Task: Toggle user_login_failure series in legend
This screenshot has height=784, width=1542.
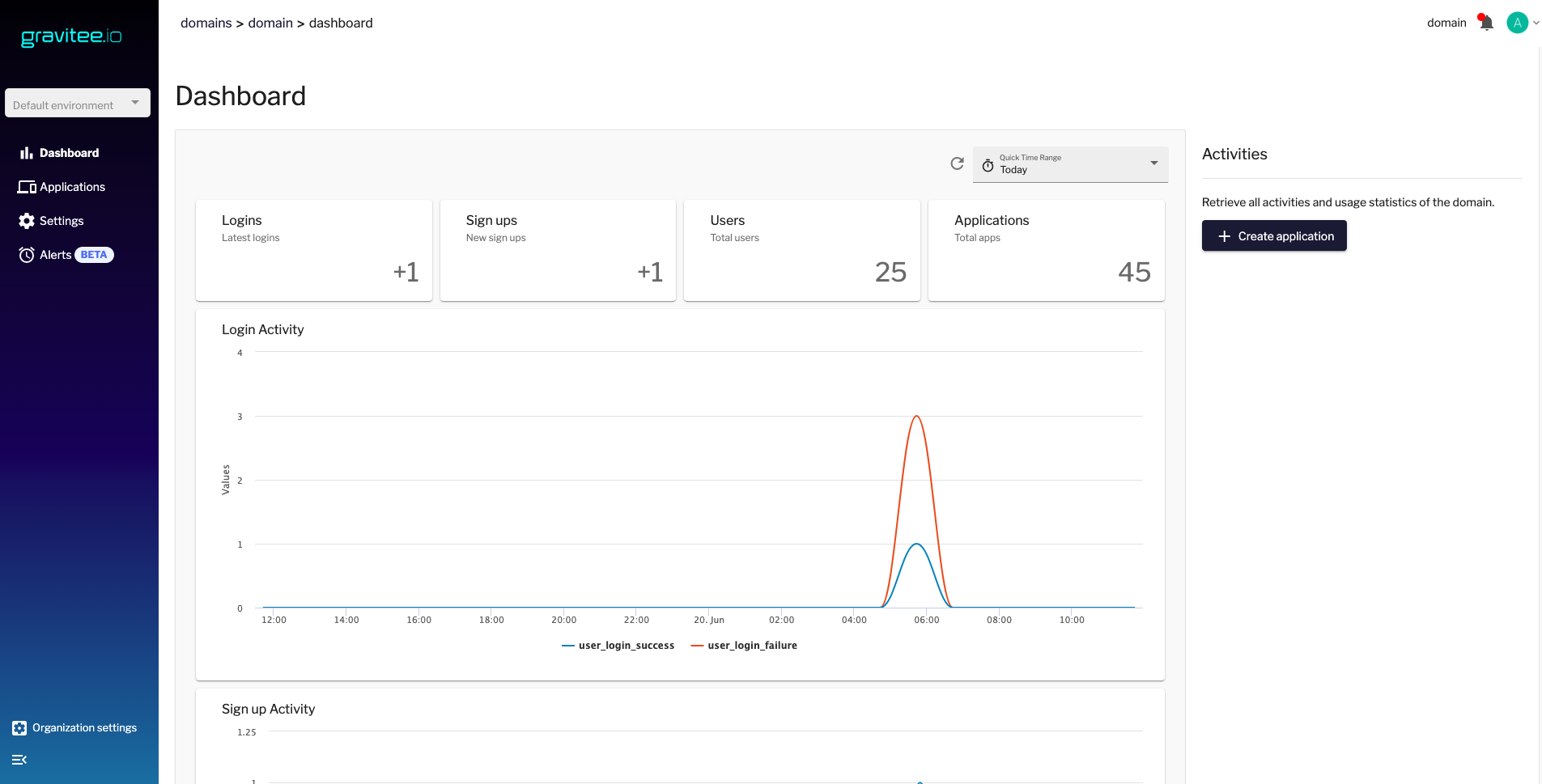Action: click(744, 646)
